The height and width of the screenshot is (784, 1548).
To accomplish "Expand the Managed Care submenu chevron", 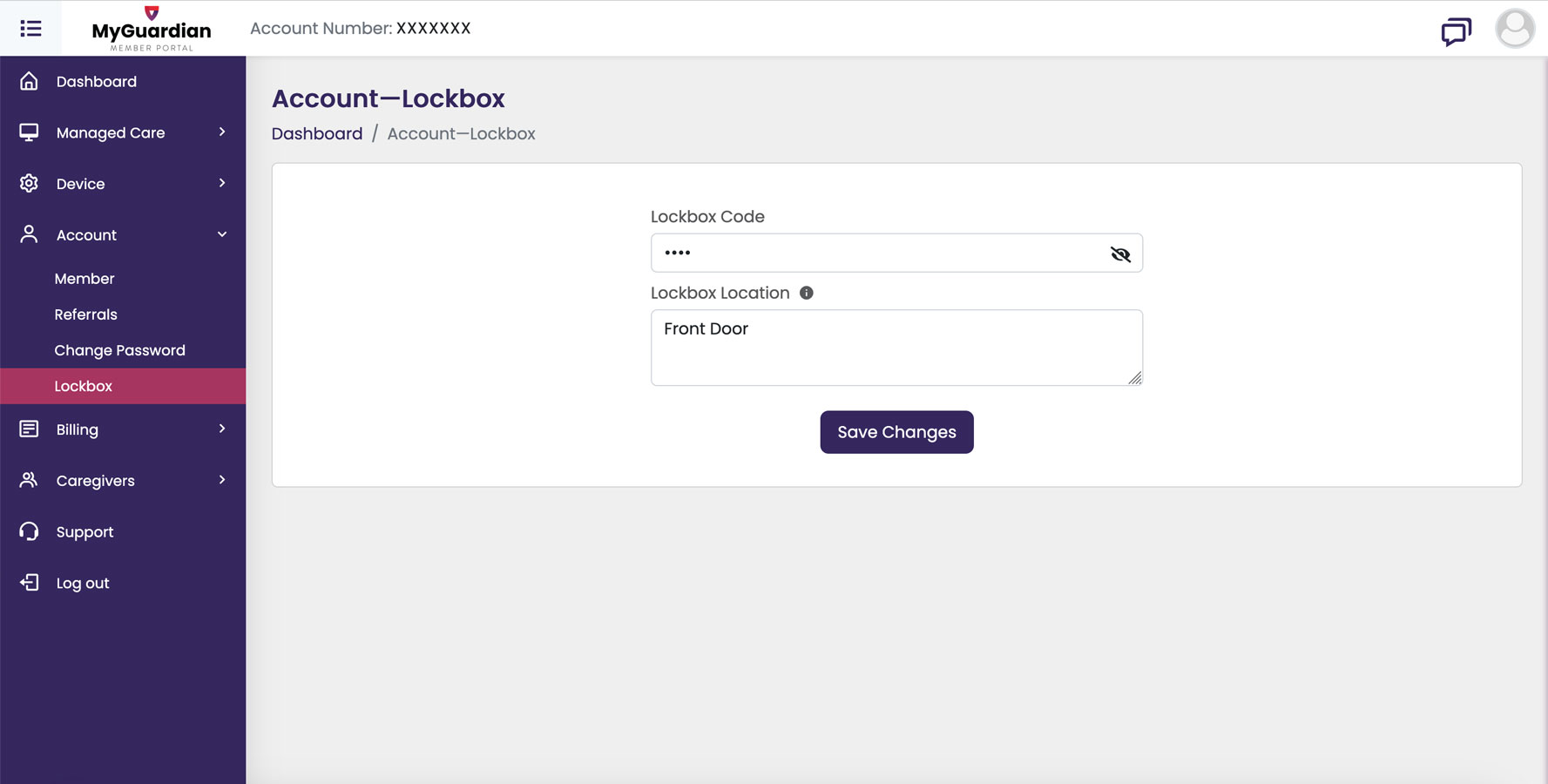I will tap(222, 132).
